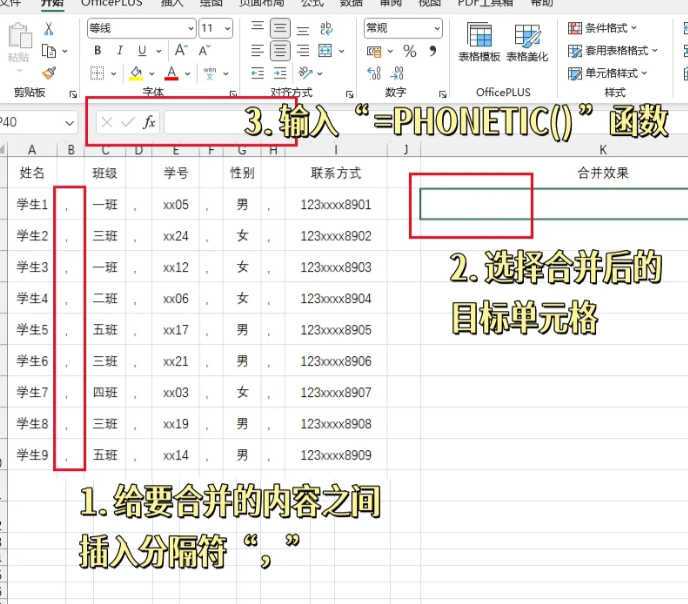Screen dimensions: 688x604
Task: Toggle Middle Align for cells
Action: (280, 29)
